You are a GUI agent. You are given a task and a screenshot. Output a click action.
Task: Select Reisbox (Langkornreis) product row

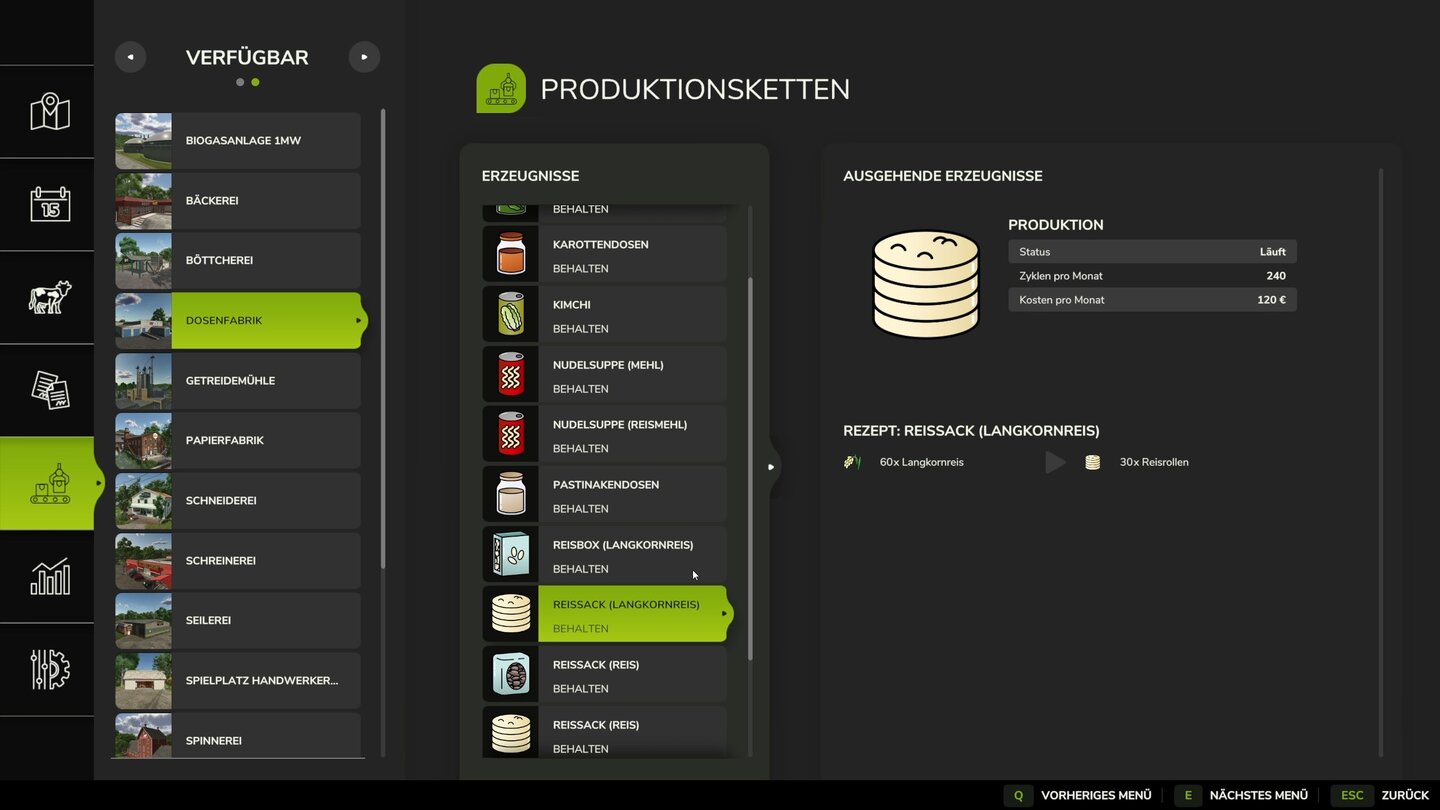(605, 554)
